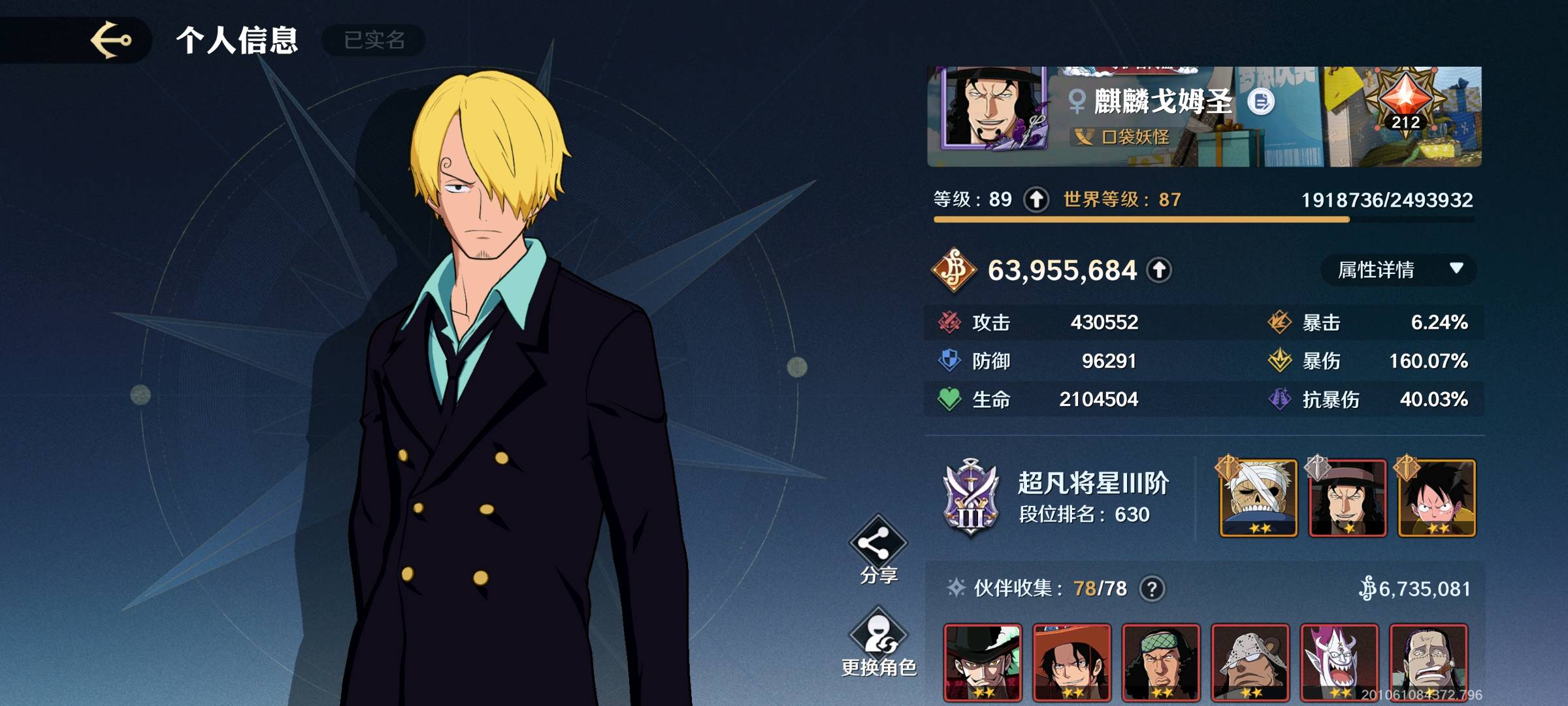Open the Ace partner card with orange hat
Screen dimensions: 1568x706
1071,662
